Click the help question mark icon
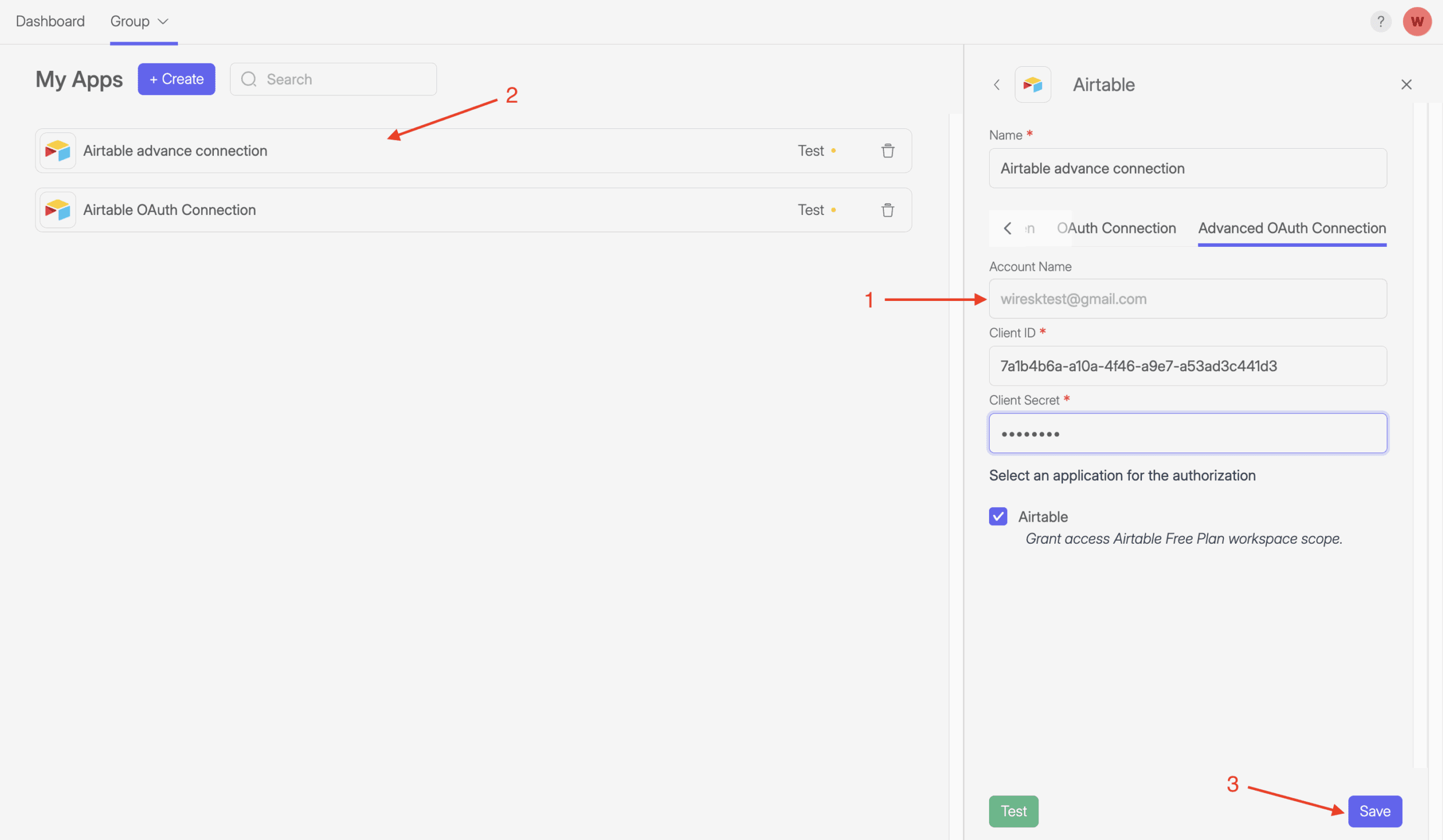Image resolution: width=1443 pixels, height=840 pixels. pyautogui.click(x=1380, y=21)
